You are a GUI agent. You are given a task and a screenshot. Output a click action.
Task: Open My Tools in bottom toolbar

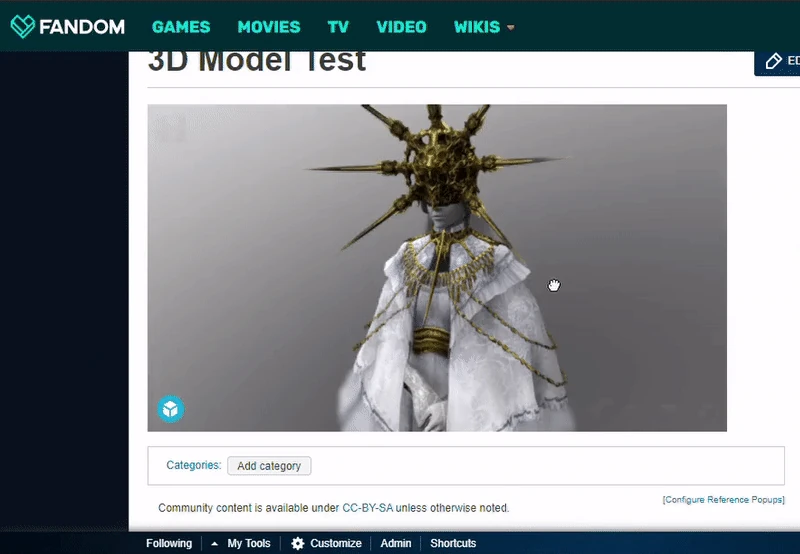[x=249, y=543]
